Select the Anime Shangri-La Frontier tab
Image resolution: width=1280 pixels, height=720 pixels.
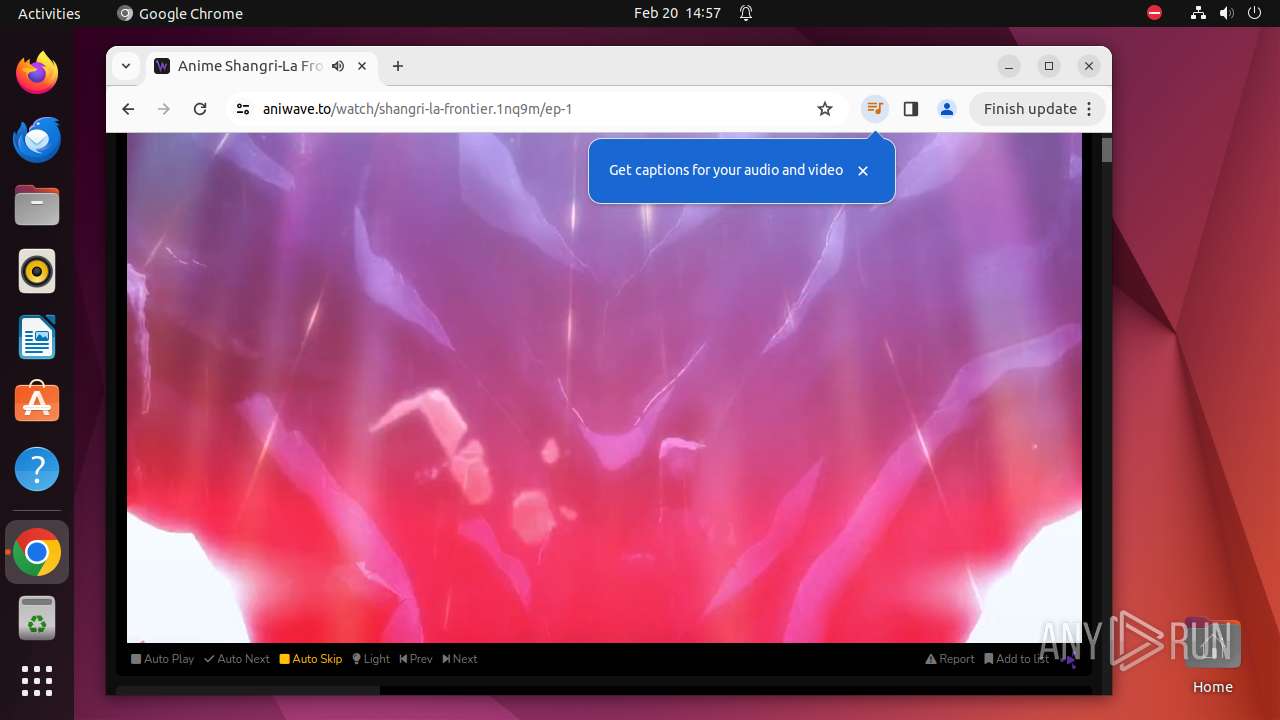(262, 66)
